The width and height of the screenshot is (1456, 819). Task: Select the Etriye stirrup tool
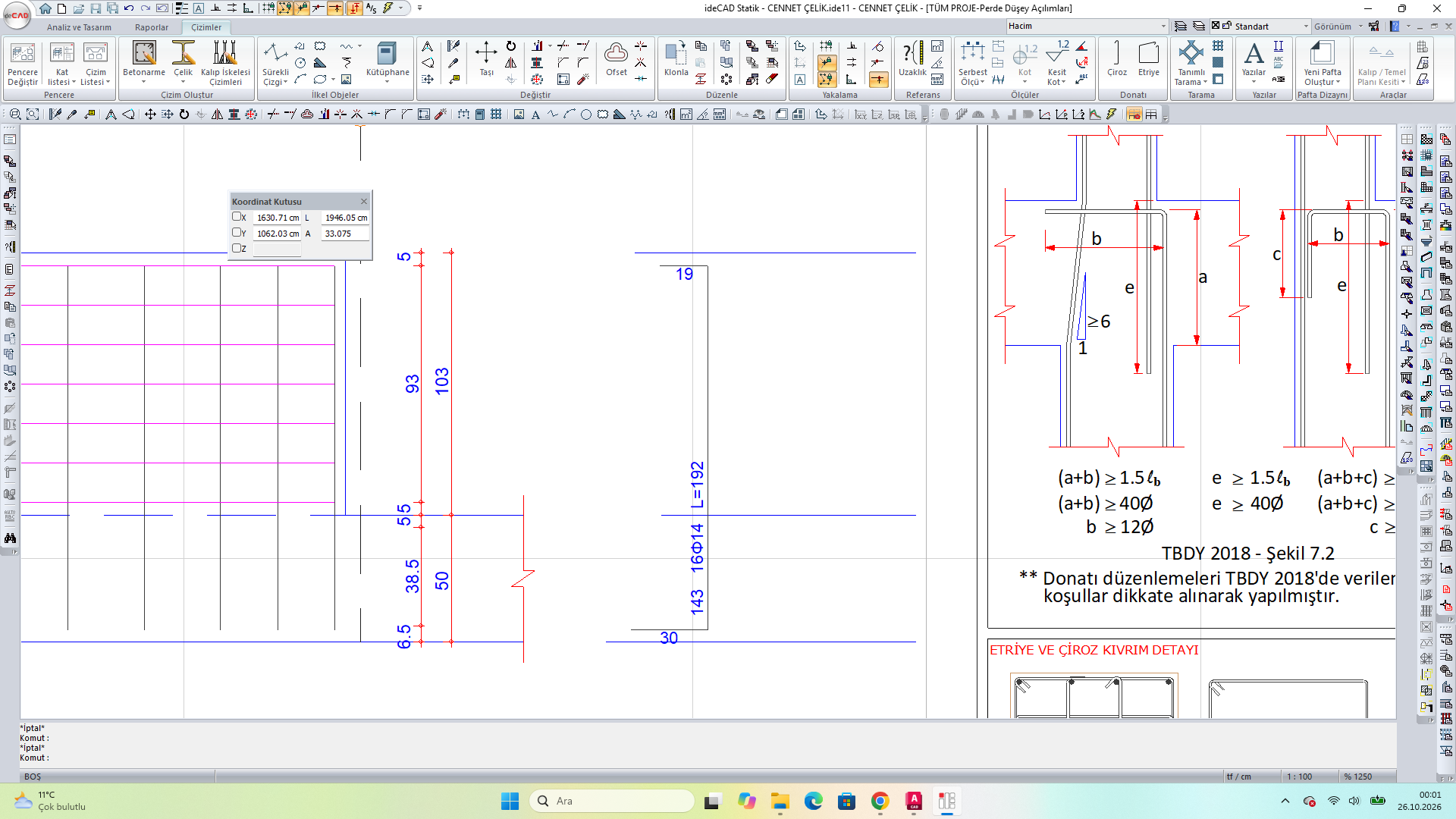coord(1148,59)
